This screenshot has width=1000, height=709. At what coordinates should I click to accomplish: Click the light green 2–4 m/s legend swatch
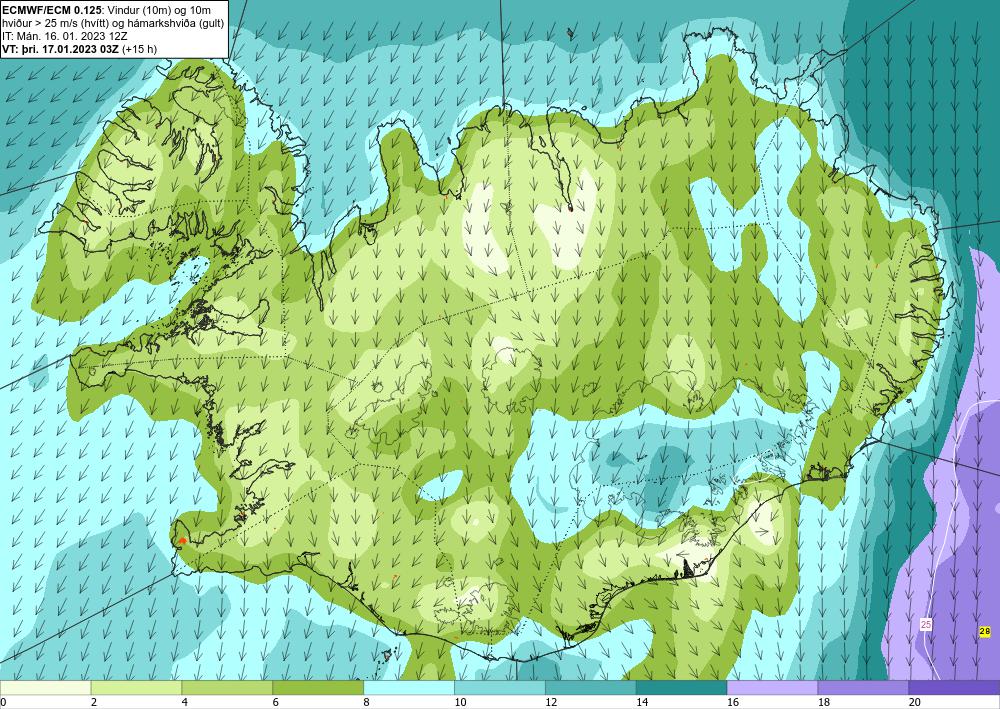coord(136,688)
